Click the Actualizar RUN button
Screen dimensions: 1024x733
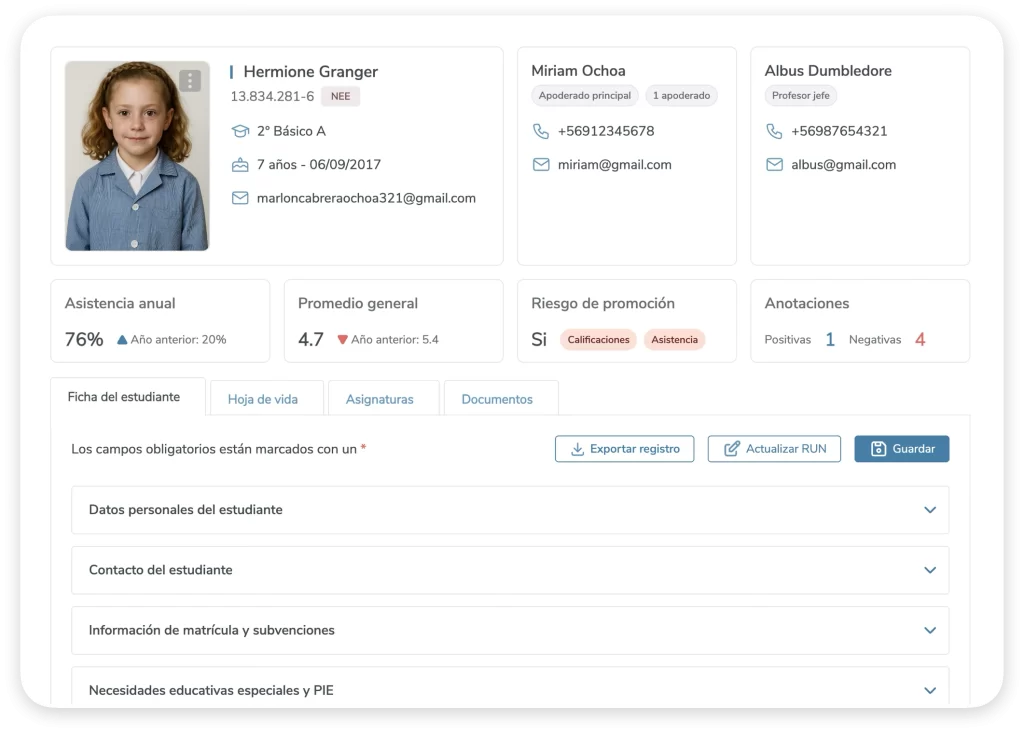click(x=774, y=449)
